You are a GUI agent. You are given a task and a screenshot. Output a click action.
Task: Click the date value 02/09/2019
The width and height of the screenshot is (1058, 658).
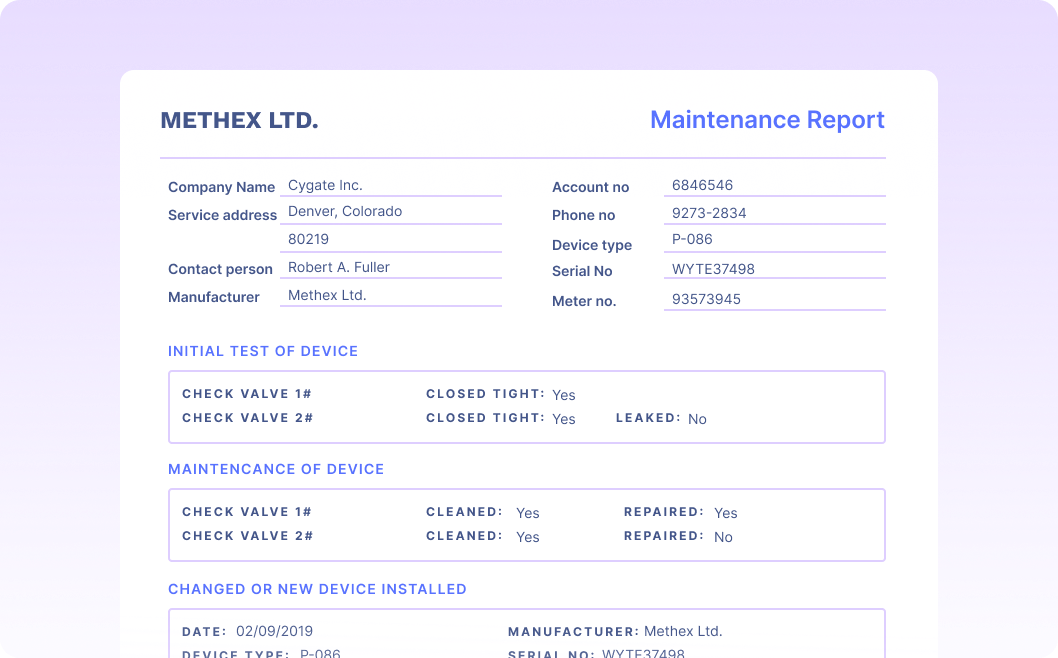tap(274, 631)
